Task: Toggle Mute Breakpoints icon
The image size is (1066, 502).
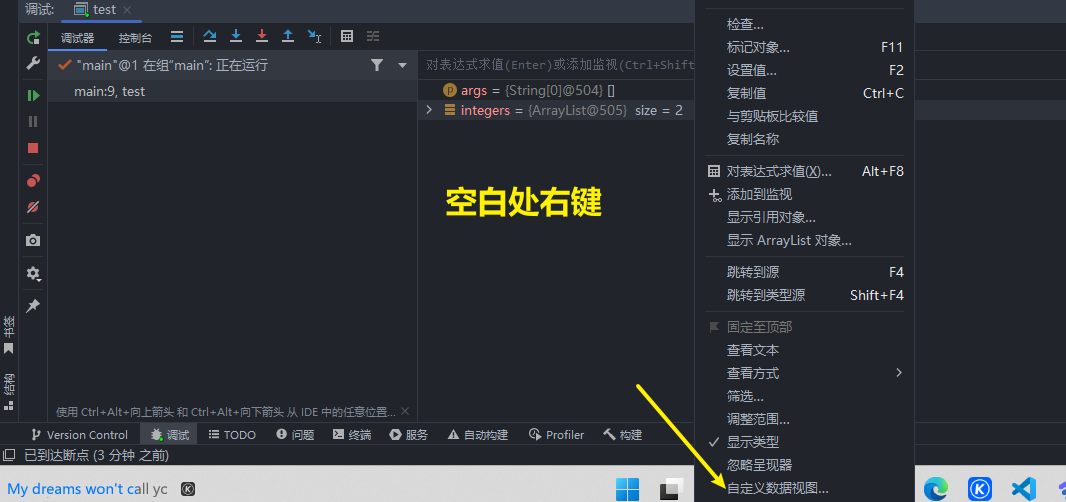Action: tap(33, 207)
